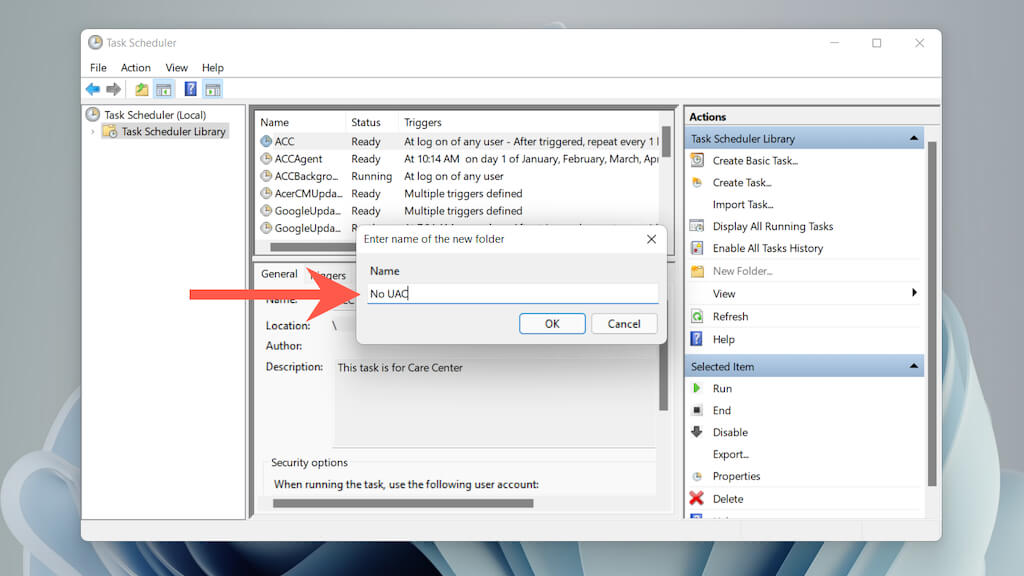This screenshot has width=1024, height=576.
Task: Click the Running status of ACCBackgro task
Action: click(x=371, y=176)
